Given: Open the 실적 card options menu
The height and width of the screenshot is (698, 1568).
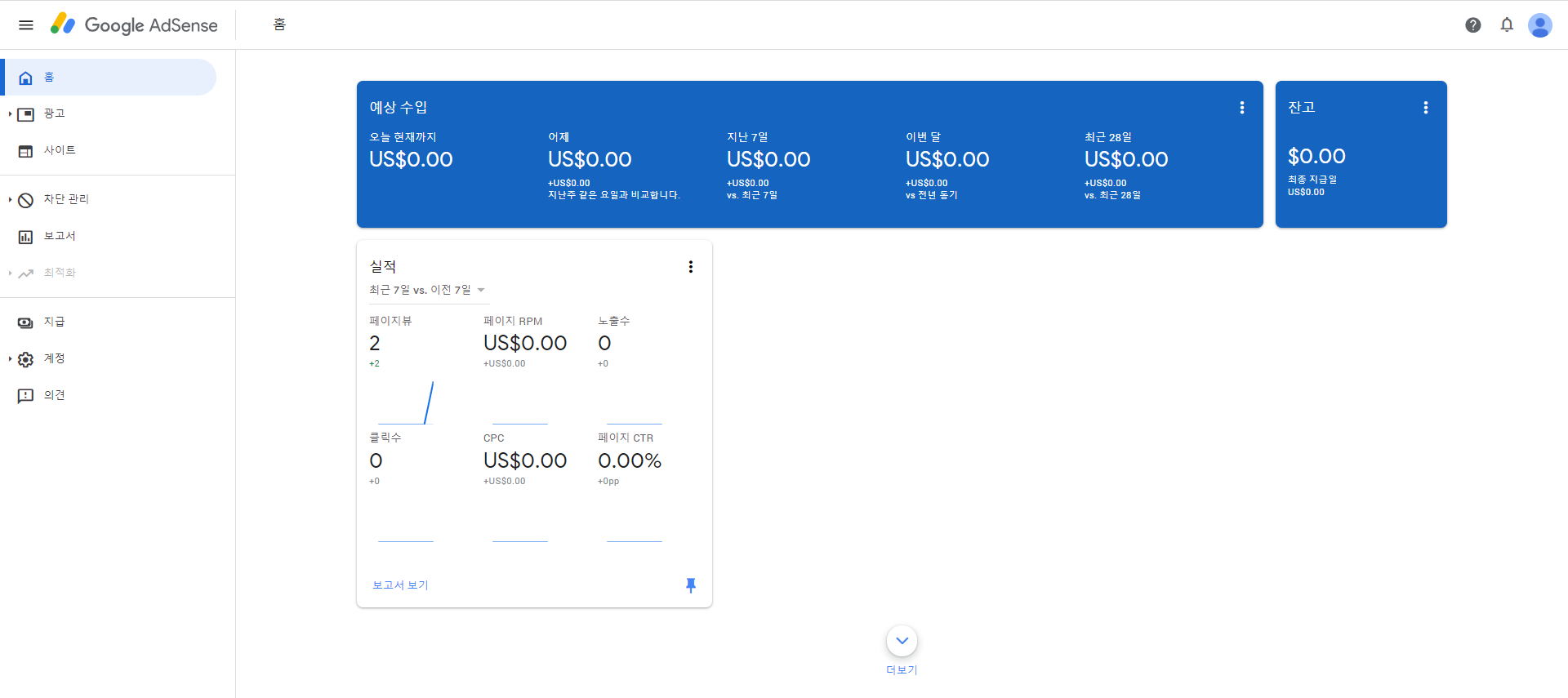Looking at the screenshot, I should click(691, 267).
